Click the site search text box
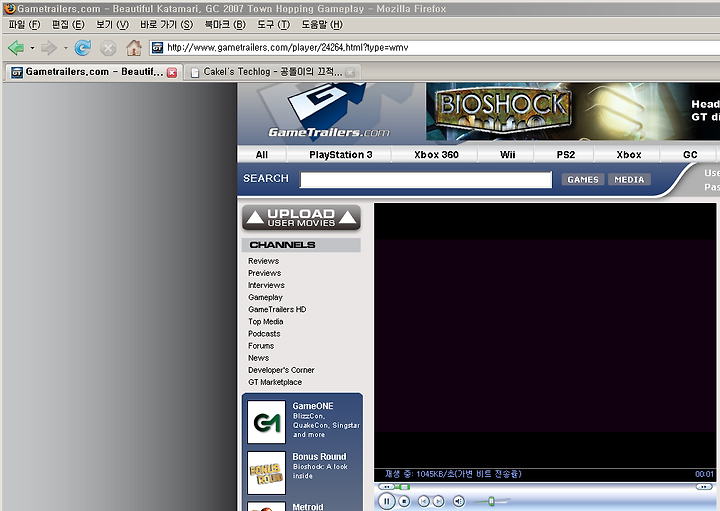Viewport: 720px width, 511px height. point(426,180)
